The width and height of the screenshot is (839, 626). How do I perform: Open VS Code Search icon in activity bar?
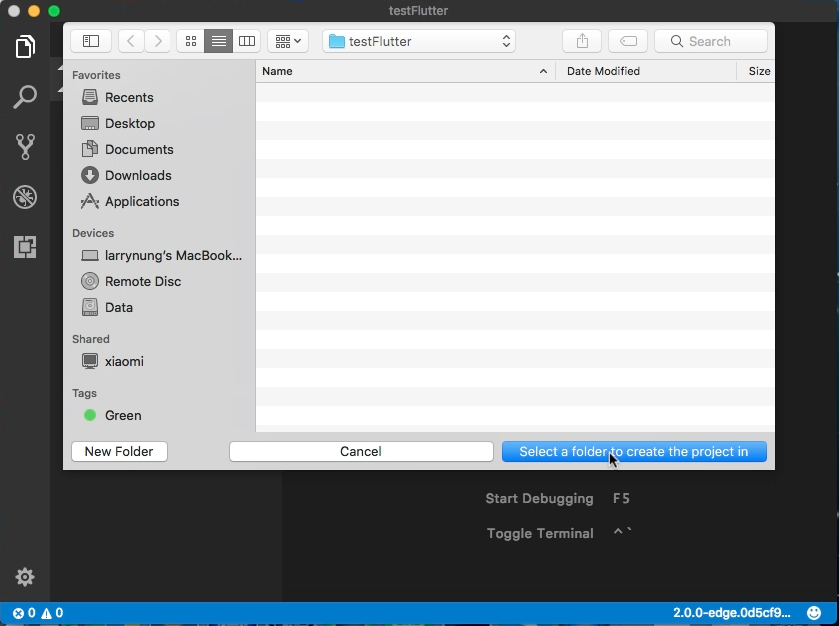click(x=25, y=97)
